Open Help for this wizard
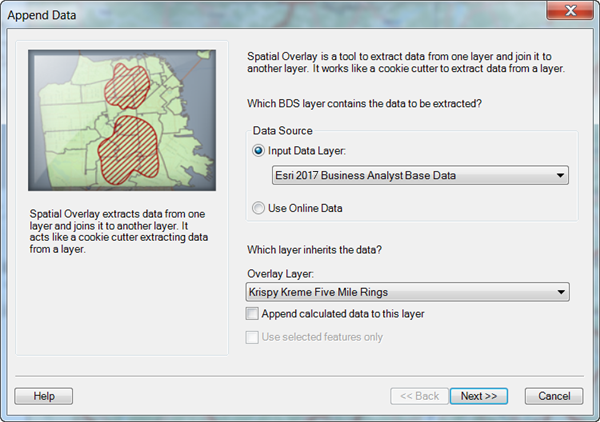Viewport: 600px width, 422px height. tap(44, 395)
